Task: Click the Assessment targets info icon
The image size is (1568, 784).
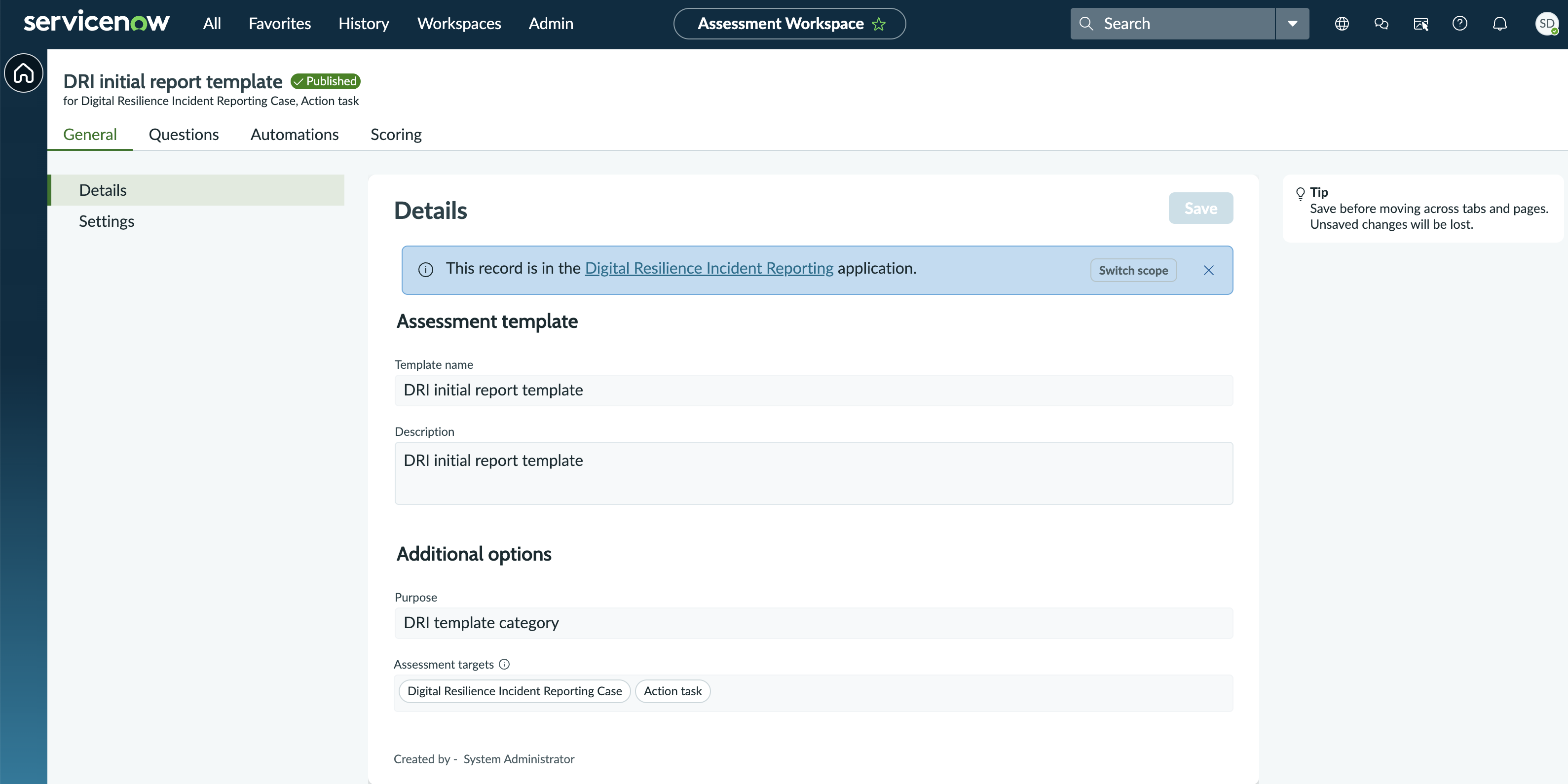Action: click(504, 664)
